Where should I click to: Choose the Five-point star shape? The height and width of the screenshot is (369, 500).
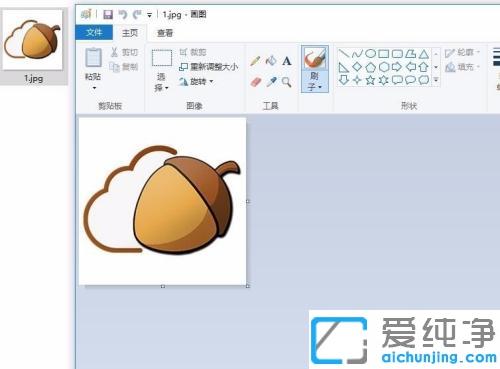click(370, 80)
